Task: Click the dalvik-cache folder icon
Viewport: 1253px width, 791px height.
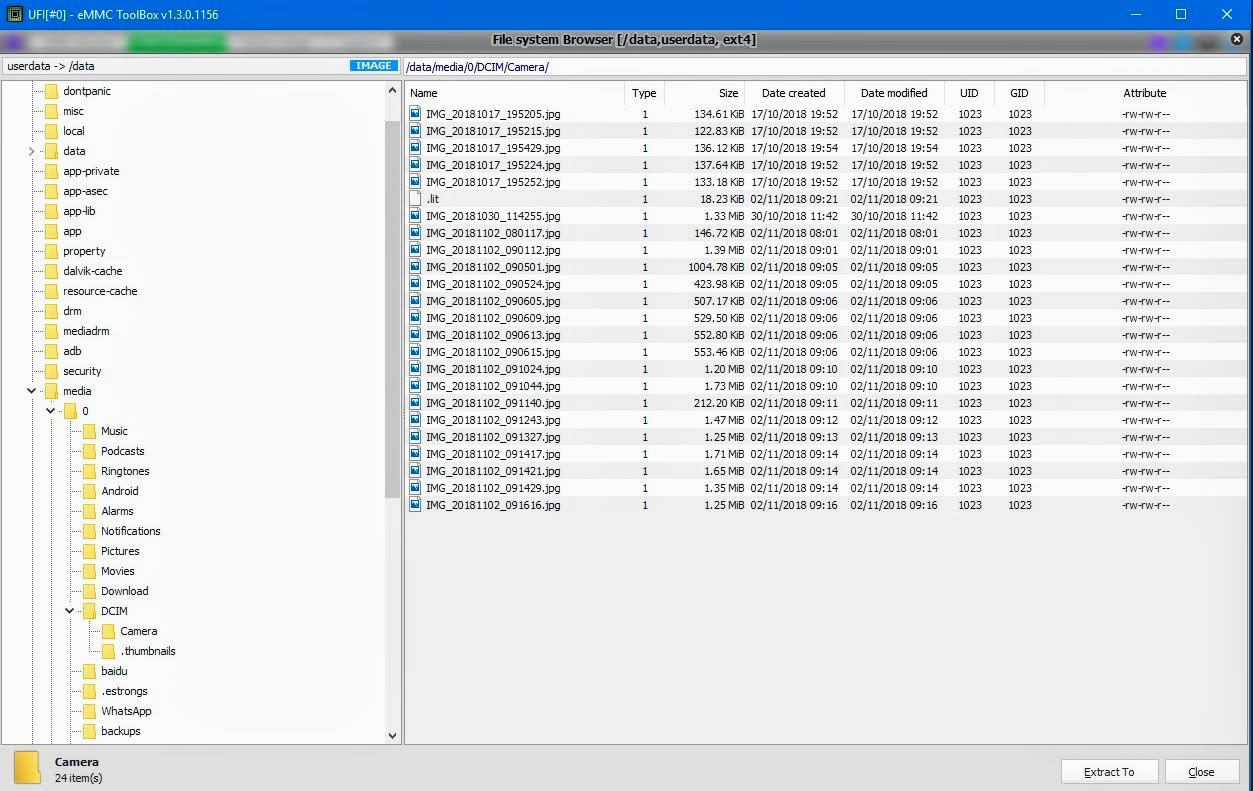Action: click(51, 271)
